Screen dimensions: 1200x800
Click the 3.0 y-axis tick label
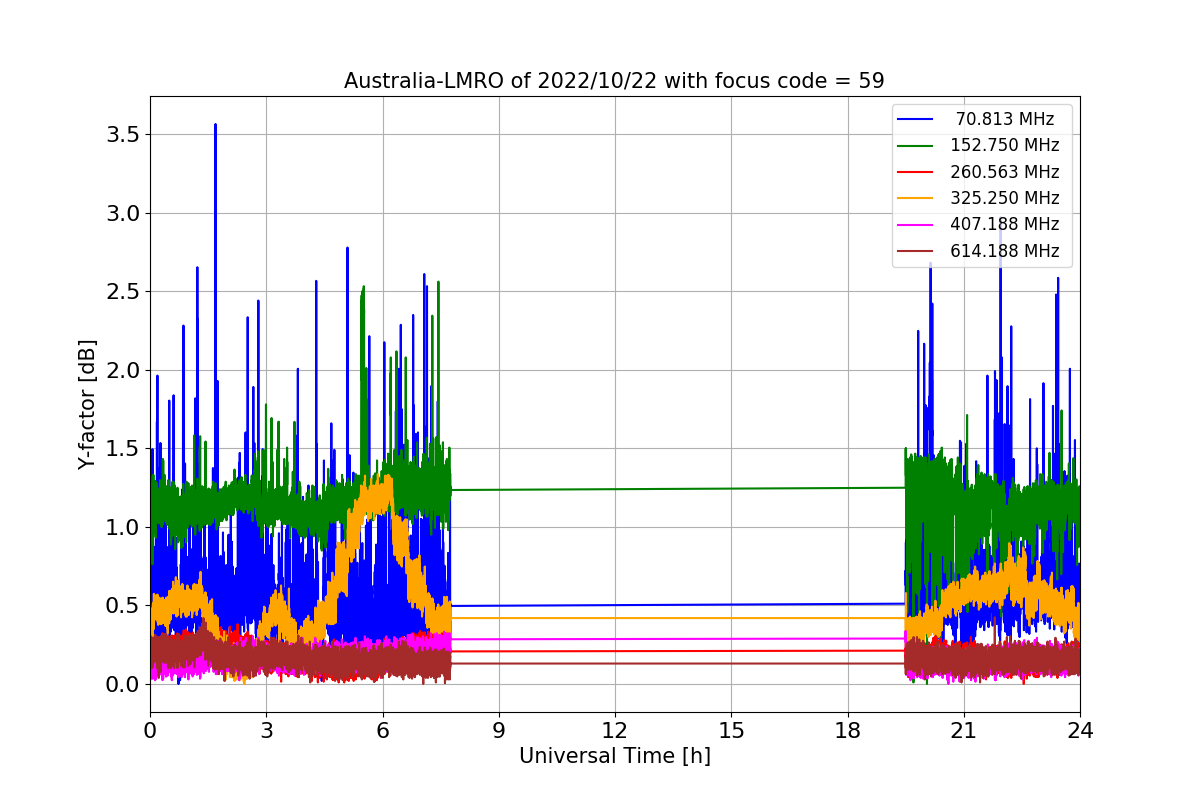[x=122, y=213]
